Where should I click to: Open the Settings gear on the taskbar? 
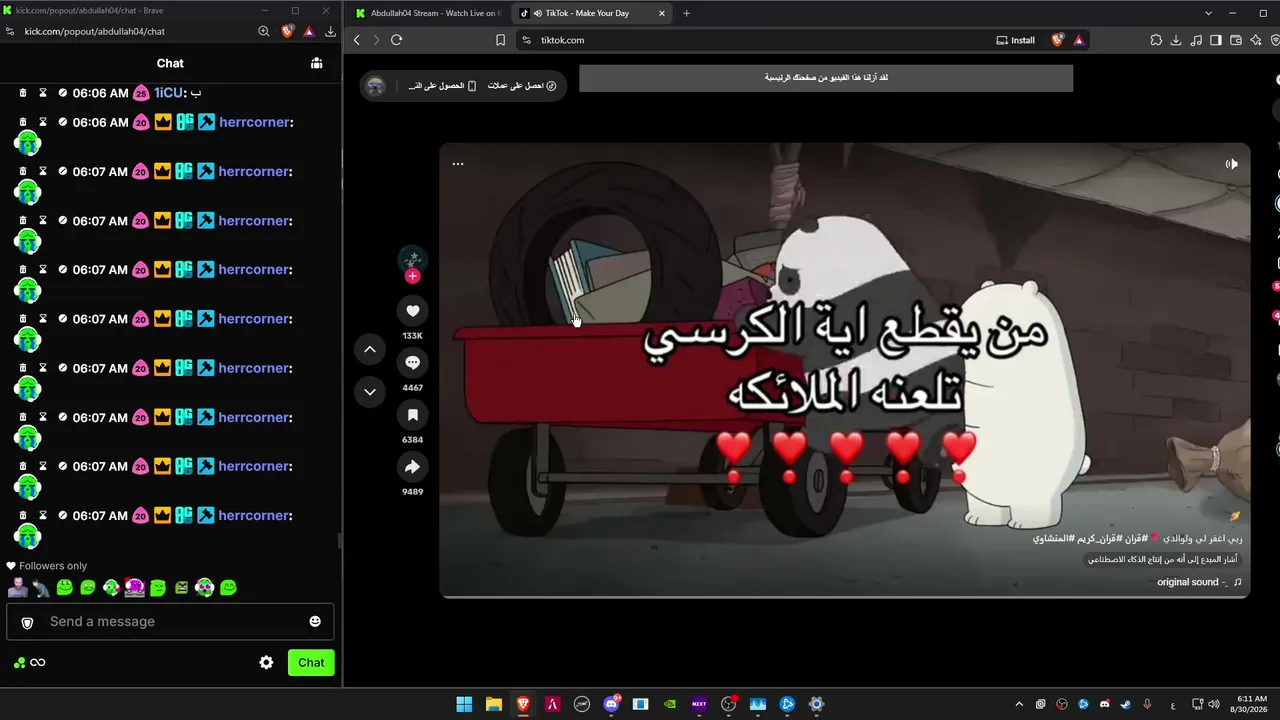[x=816, y=704]
